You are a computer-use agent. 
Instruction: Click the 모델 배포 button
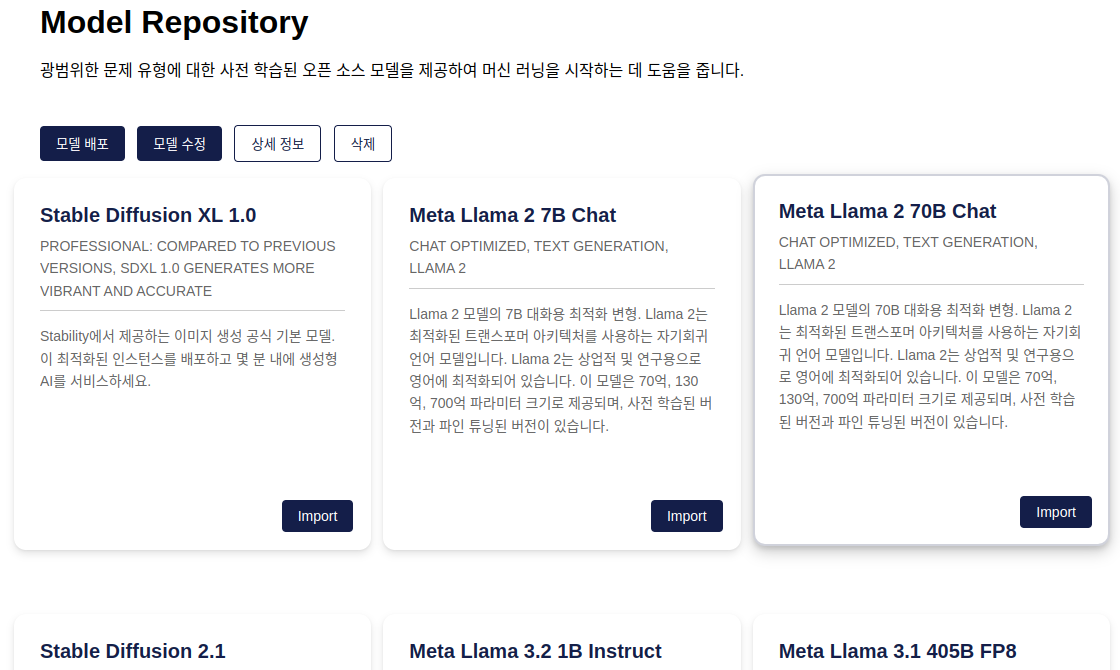pyautogui.click(x=82, y=143)
